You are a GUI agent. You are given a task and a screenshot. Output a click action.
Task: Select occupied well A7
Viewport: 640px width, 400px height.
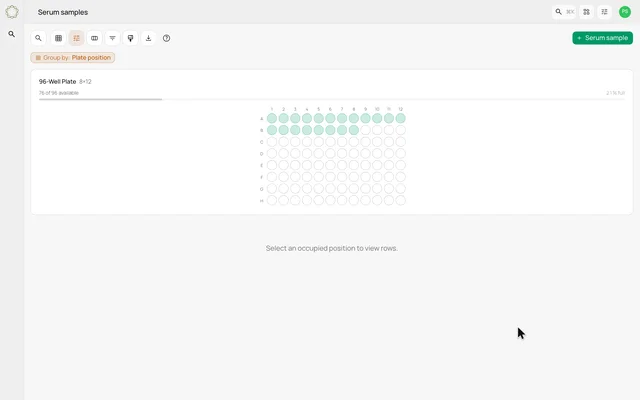[x=342, y=118]
